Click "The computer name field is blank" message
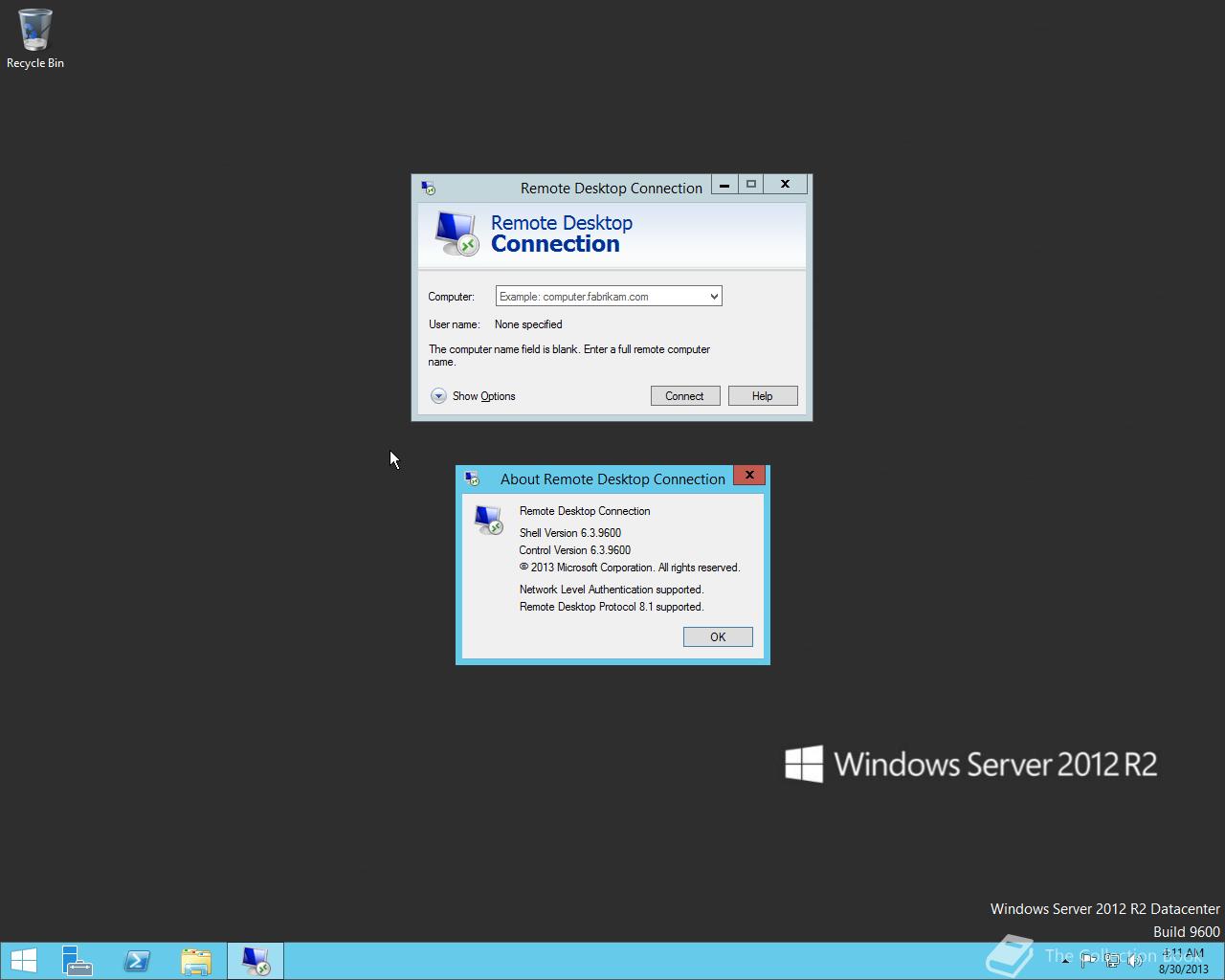This screenshot has height=980, width=1225. (568, 355)
